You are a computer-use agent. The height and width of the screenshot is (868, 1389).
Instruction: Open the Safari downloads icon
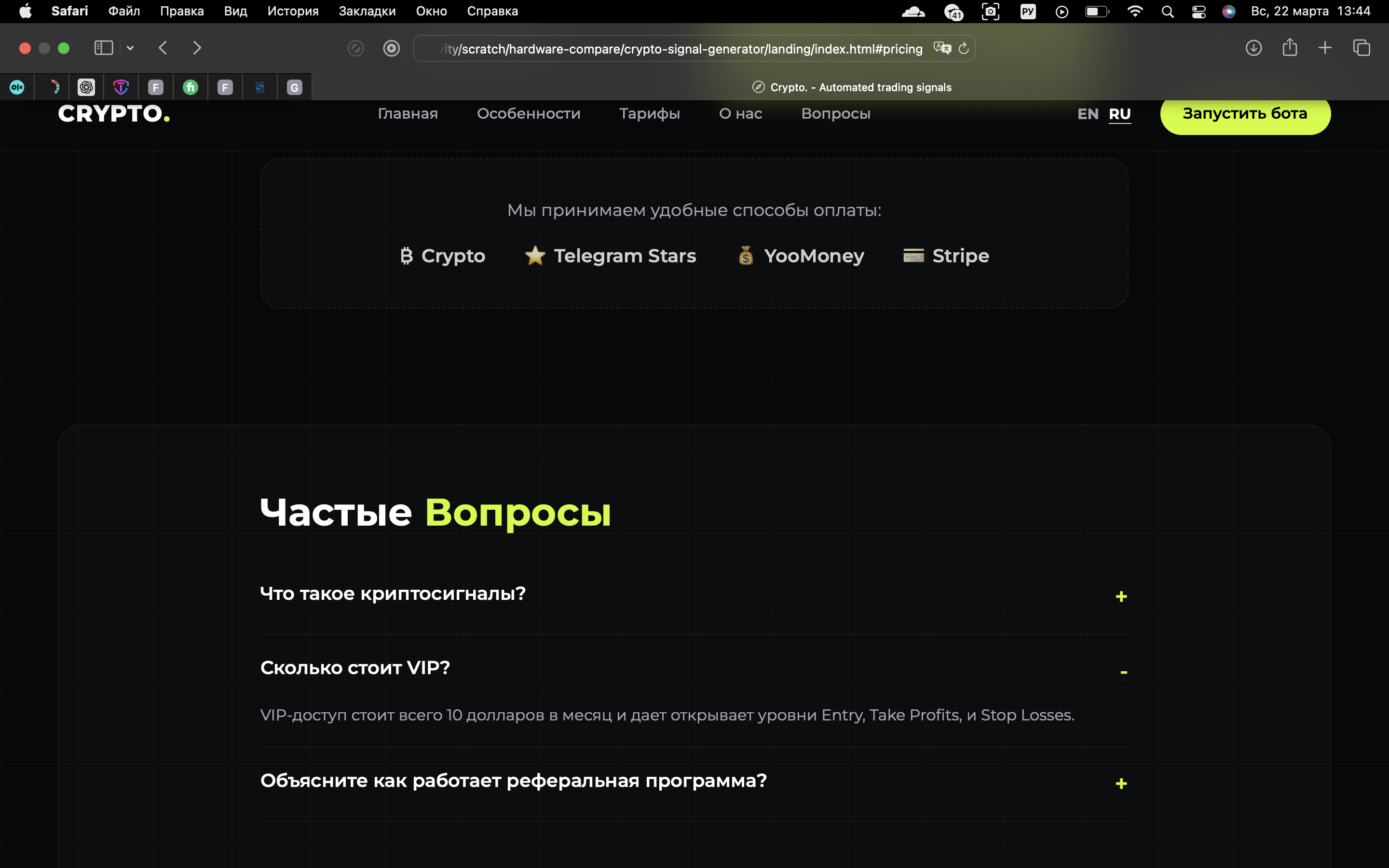(1253, 48)
